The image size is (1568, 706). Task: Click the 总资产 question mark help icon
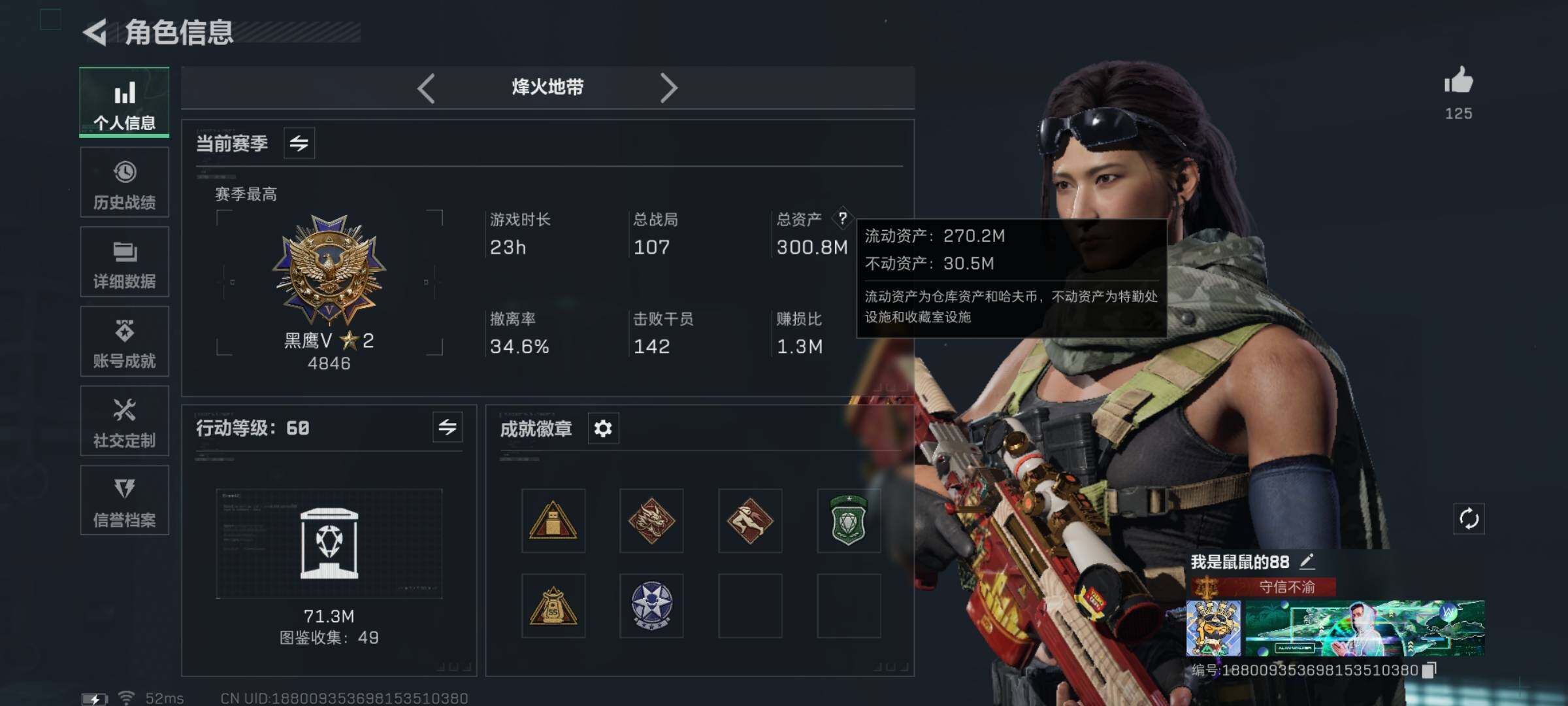point(843,218)
